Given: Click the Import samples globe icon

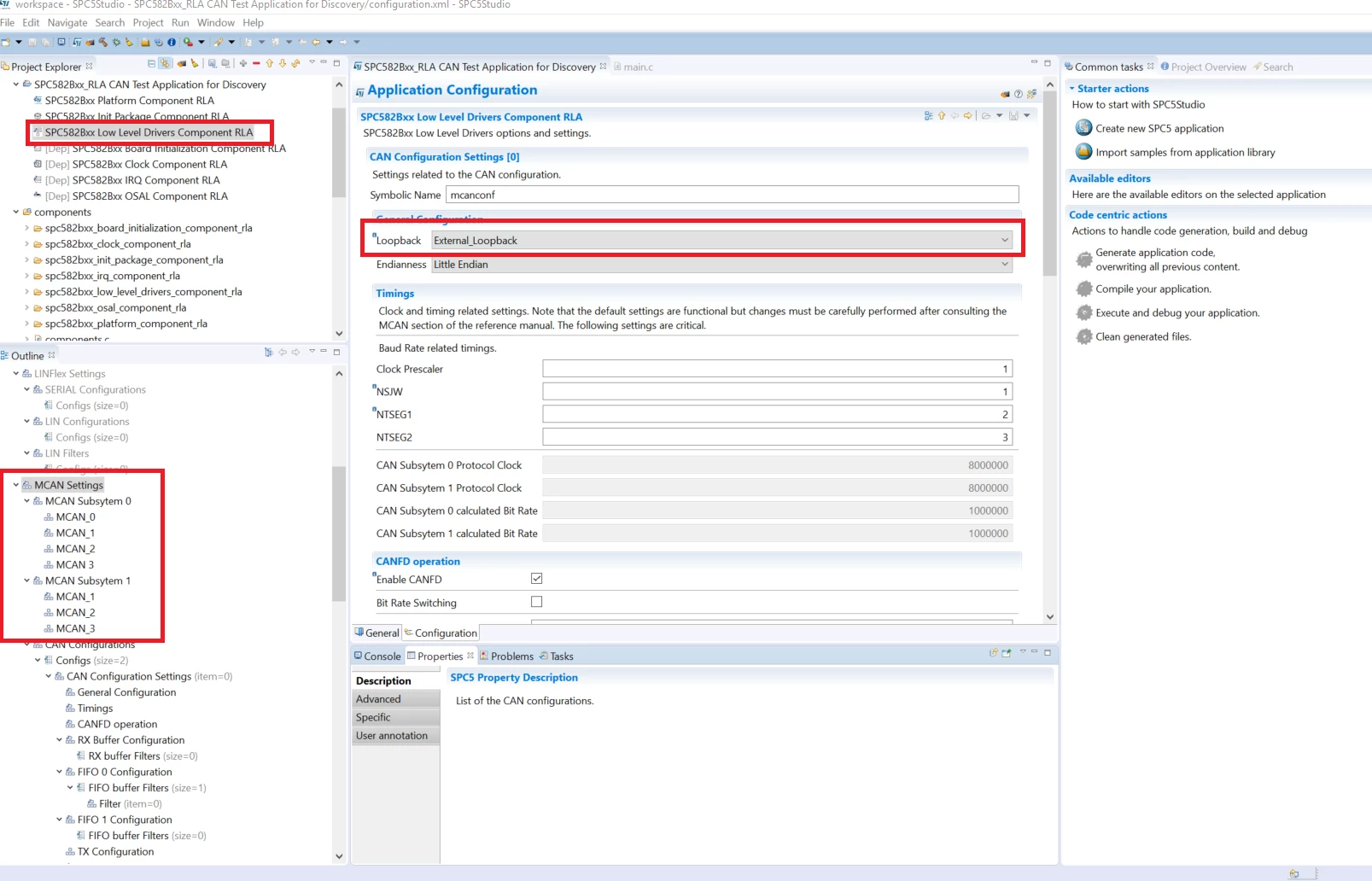Looking at the screenshot, I should click(x=1083, y=152).
